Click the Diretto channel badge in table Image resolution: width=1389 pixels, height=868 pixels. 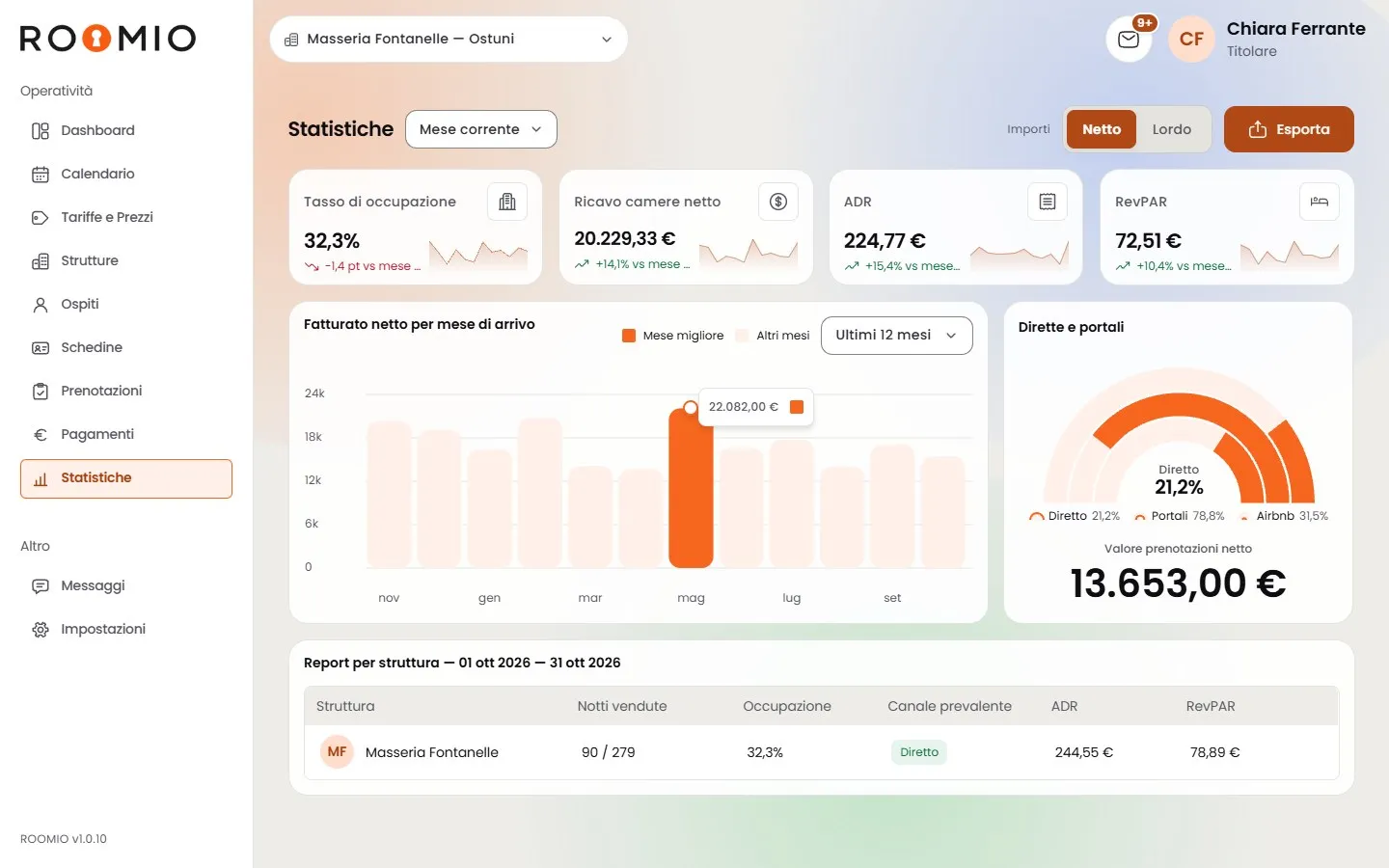pos(919,752)
